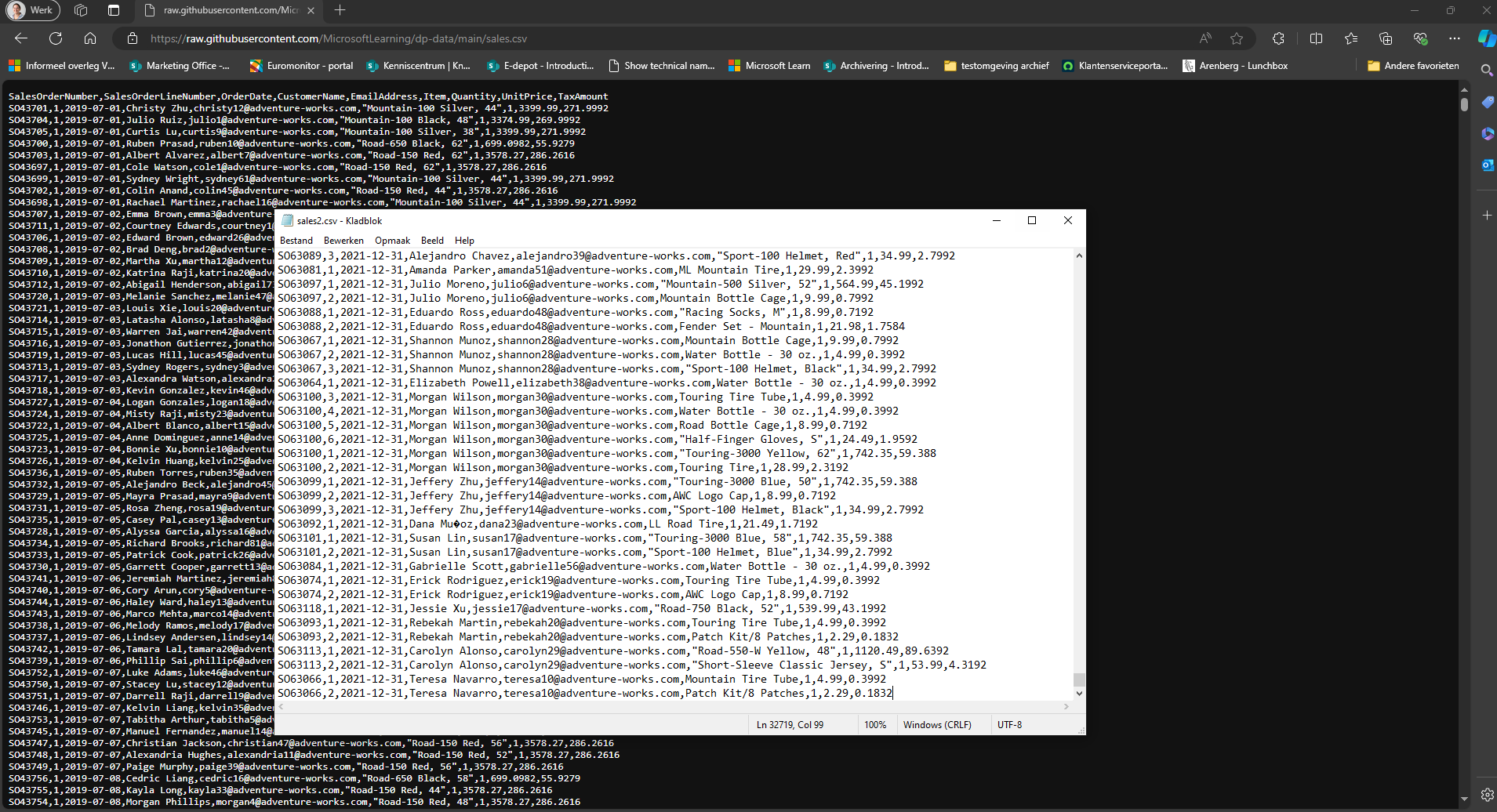
Task: Open the Euromonitor - portal bookmark
Action: pos(301,66)
